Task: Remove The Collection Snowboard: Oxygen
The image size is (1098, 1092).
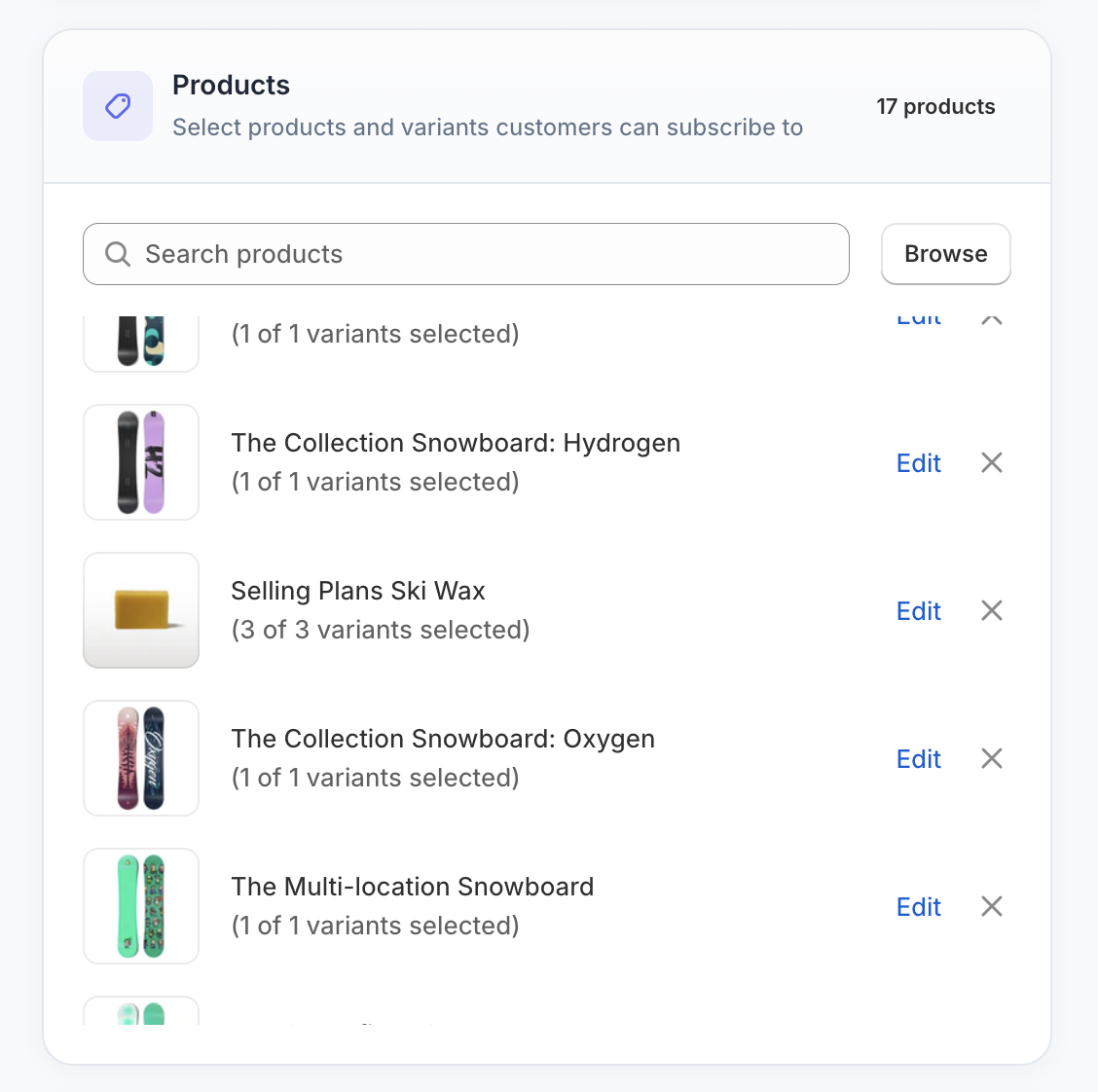Action: 992,758
